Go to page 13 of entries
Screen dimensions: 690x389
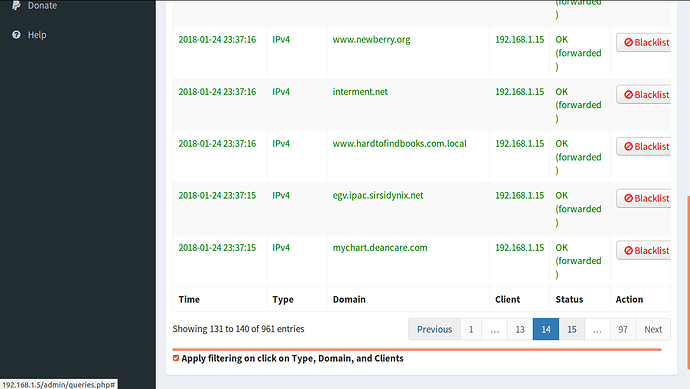[x=520, y=329]
